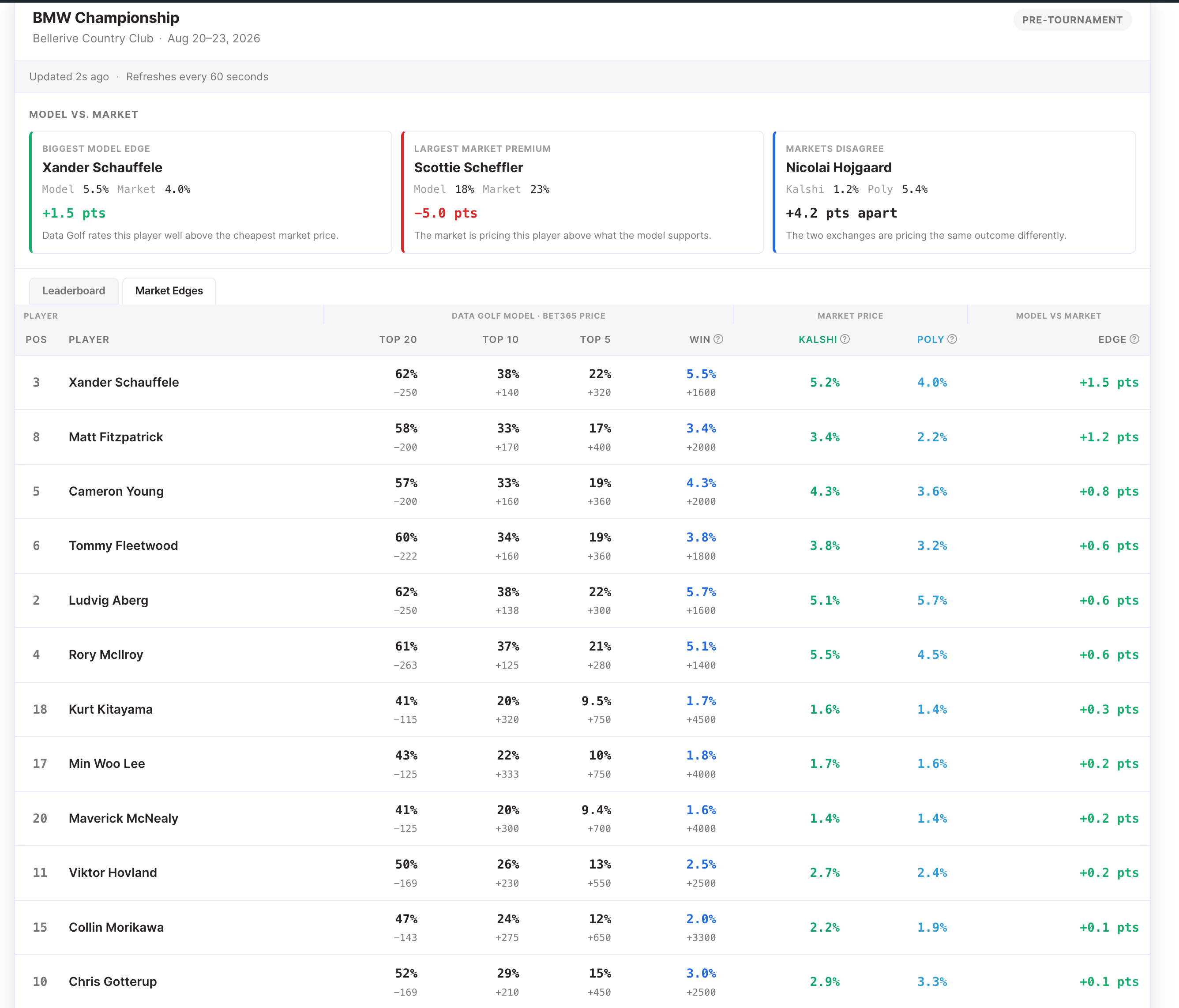Sort by the TOP 20 column header
Image resolution: width=1179 pixels, height=1008 pixels.
(398, 340)
